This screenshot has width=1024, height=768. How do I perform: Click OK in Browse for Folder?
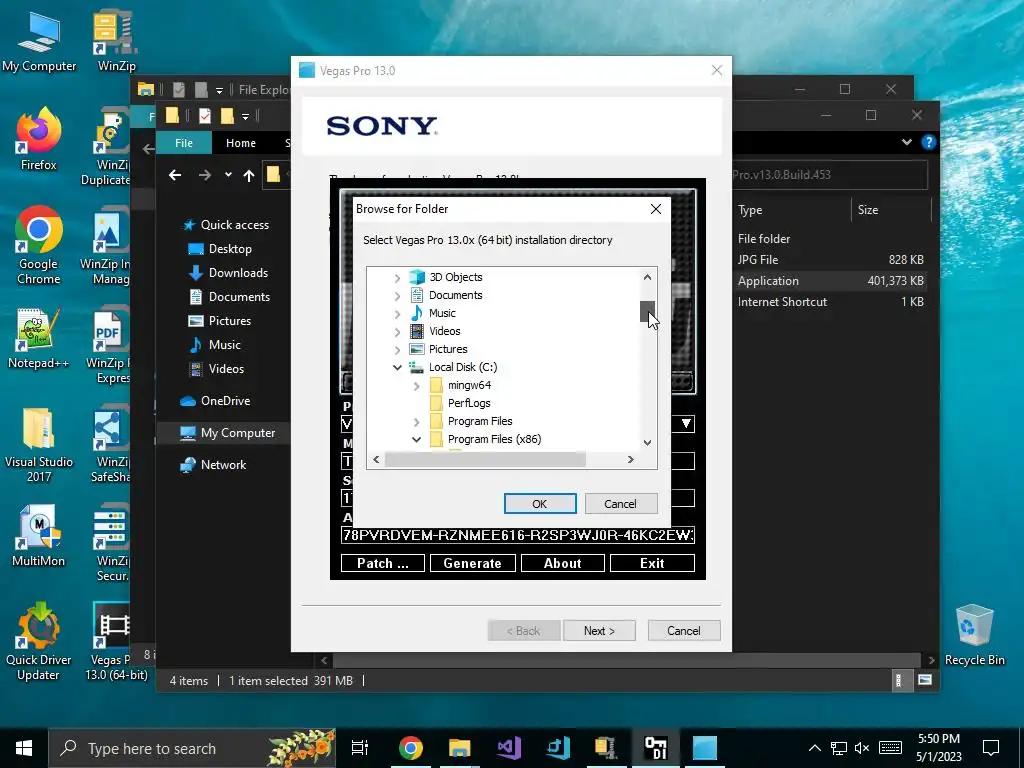click(540, 504)
